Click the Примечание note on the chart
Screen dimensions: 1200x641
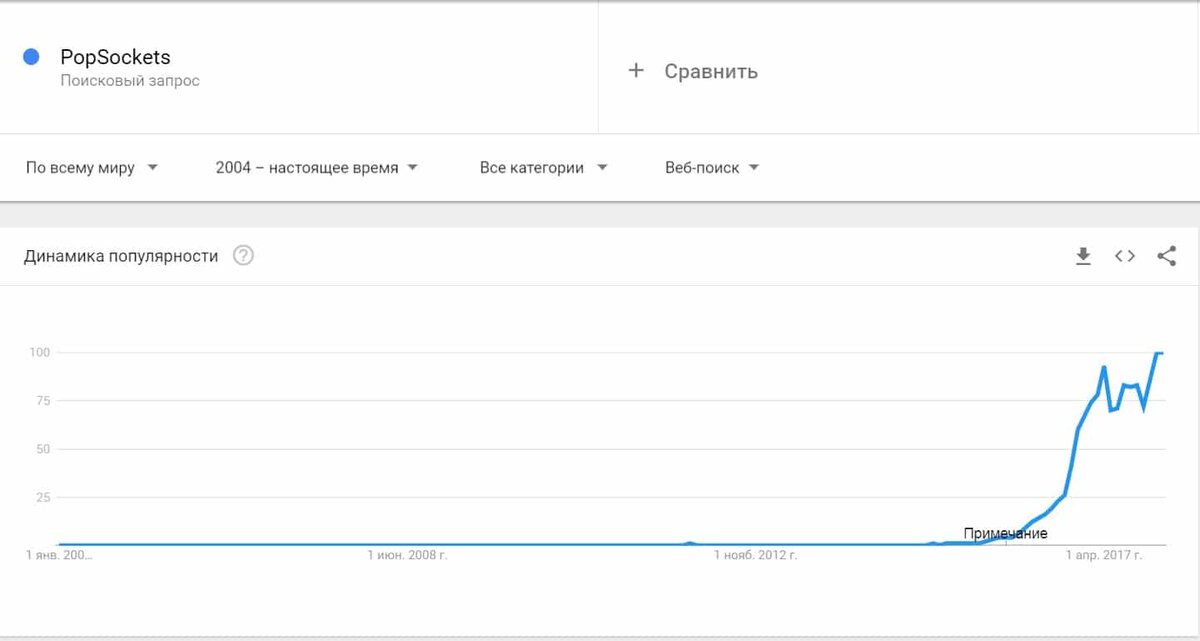coord(1005,534)
